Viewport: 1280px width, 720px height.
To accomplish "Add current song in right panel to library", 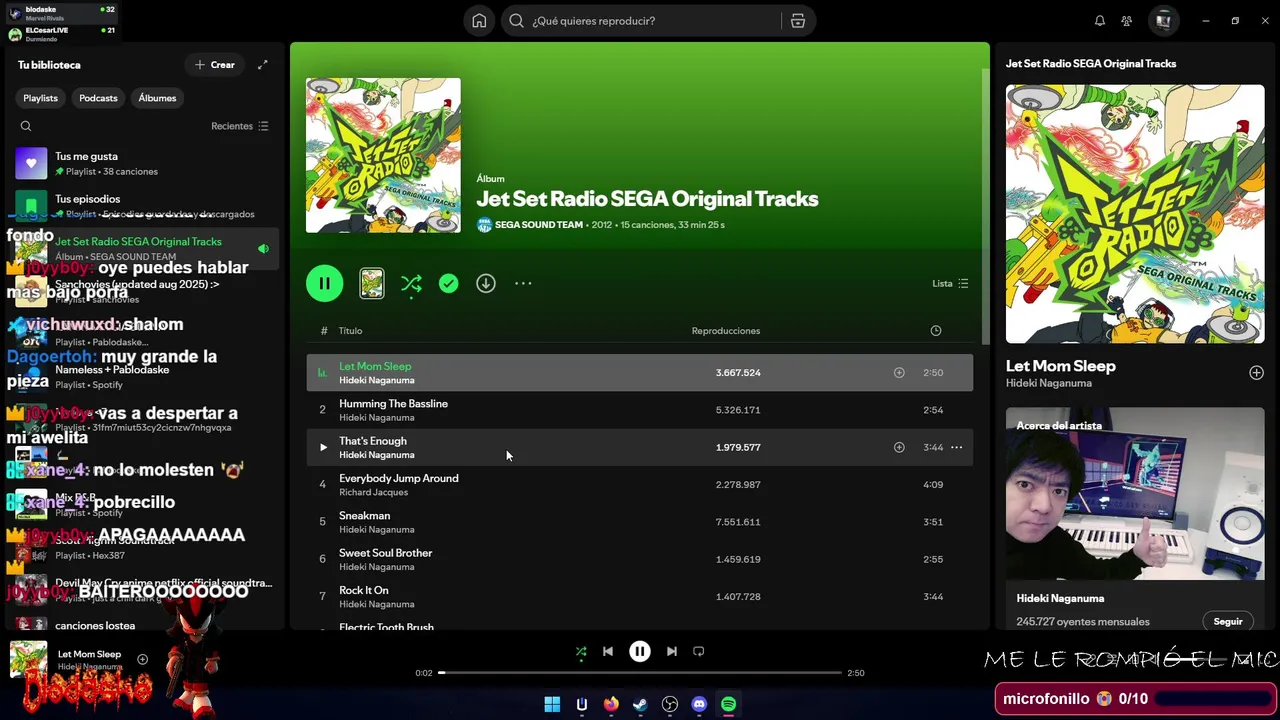I will pos(1256,373).
